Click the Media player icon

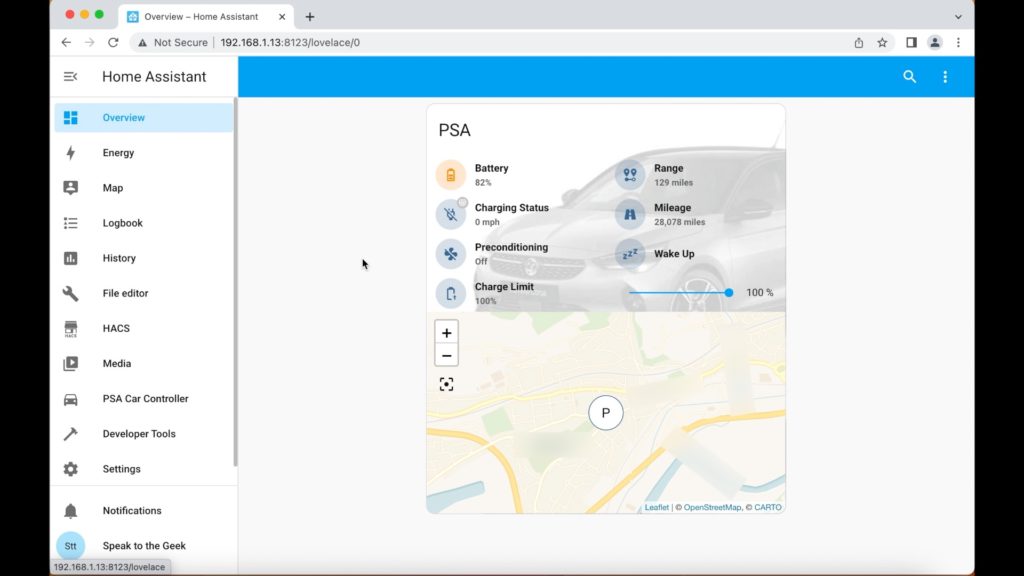(71, 364)
